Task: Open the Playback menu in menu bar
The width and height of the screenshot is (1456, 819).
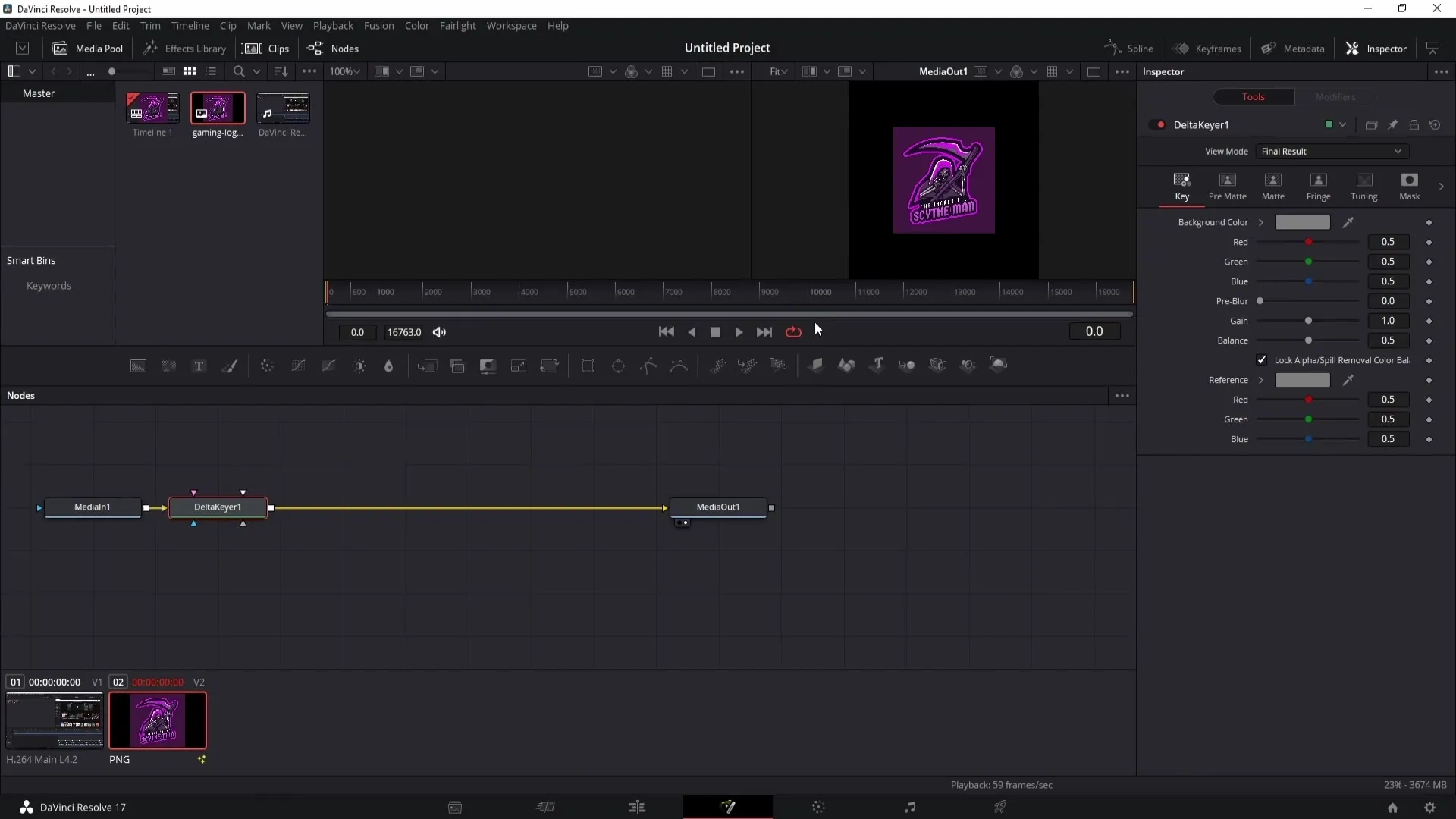Action: coord(333,25)
